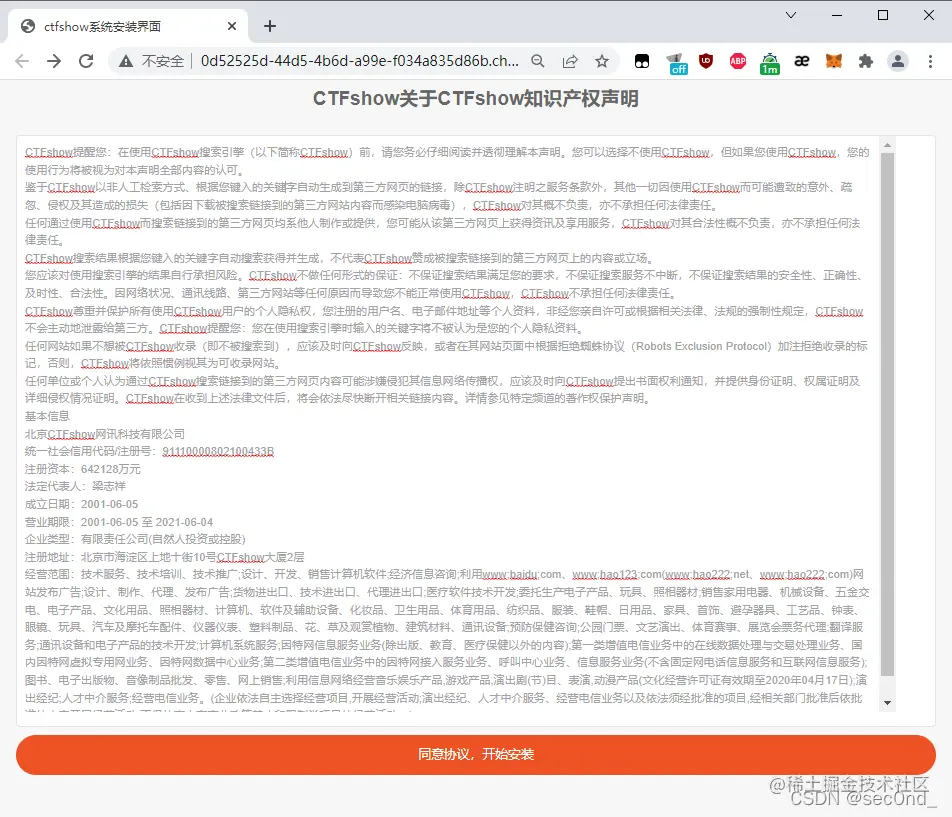Screen dimensions: 952x817
Task: Click the zoom magnifier in address bar
Action: pyautogui.click(x=538, y=61)
